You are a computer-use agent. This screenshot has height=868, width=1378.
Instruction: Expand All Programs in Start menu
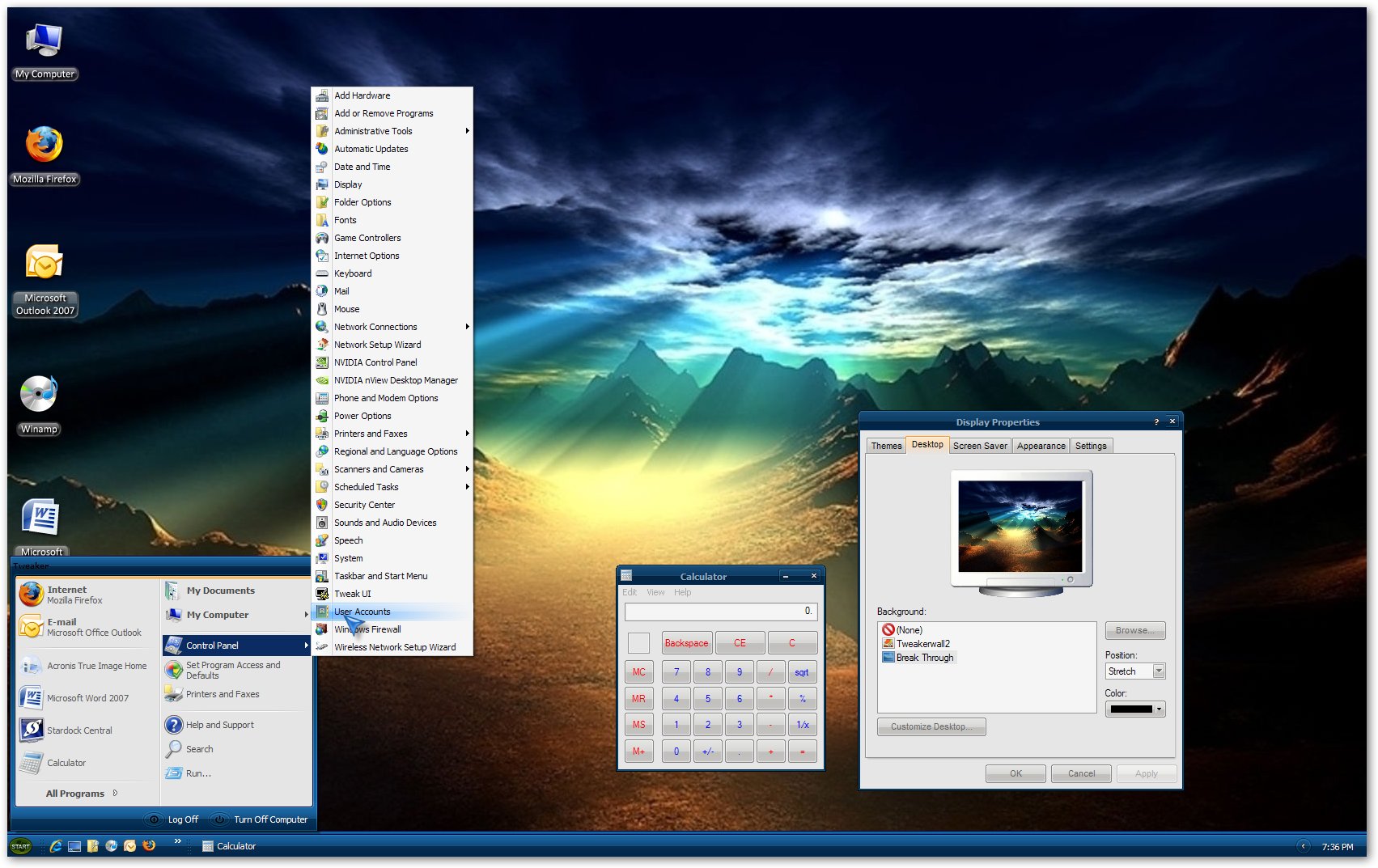click(x=75, y=794)
